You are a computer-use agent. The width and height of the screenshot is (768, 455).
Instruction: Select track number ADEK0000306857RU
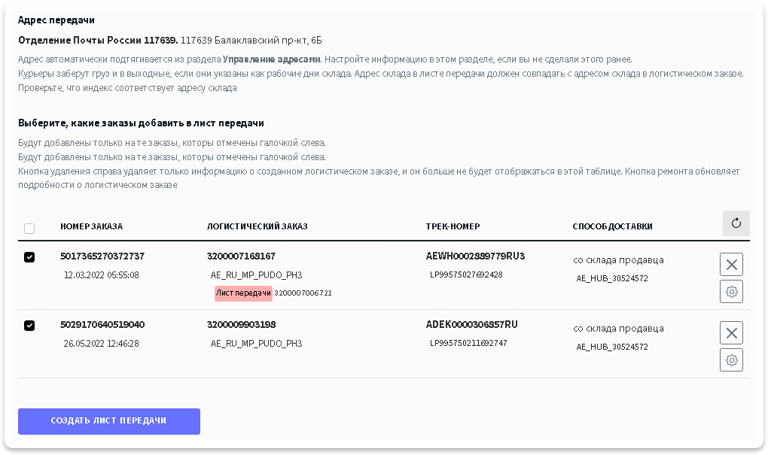[472, 324]
